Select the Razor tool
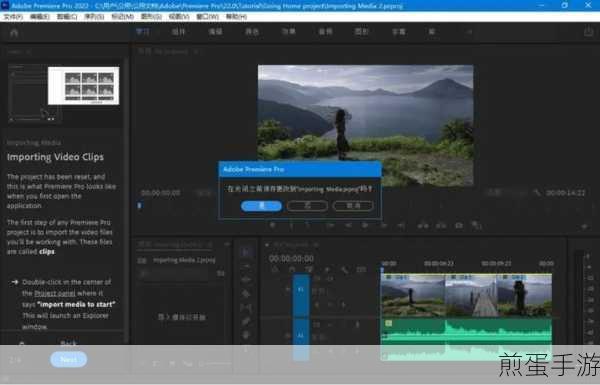 [246, 294]
